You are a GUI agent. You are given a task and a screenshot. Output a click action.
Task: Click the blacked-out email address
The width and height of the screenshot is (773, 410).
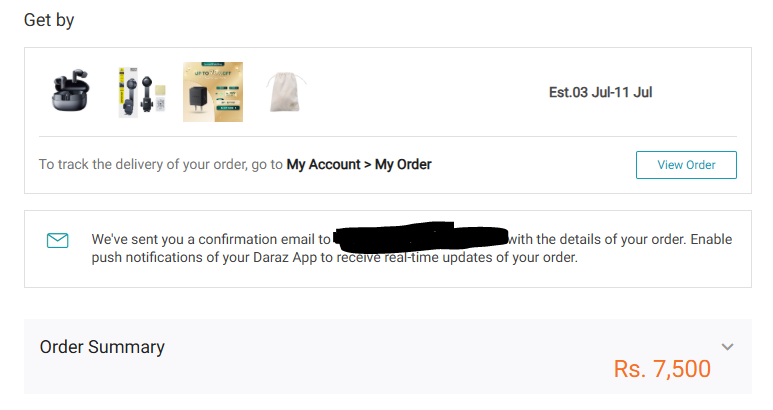click(x=421, y=236)
